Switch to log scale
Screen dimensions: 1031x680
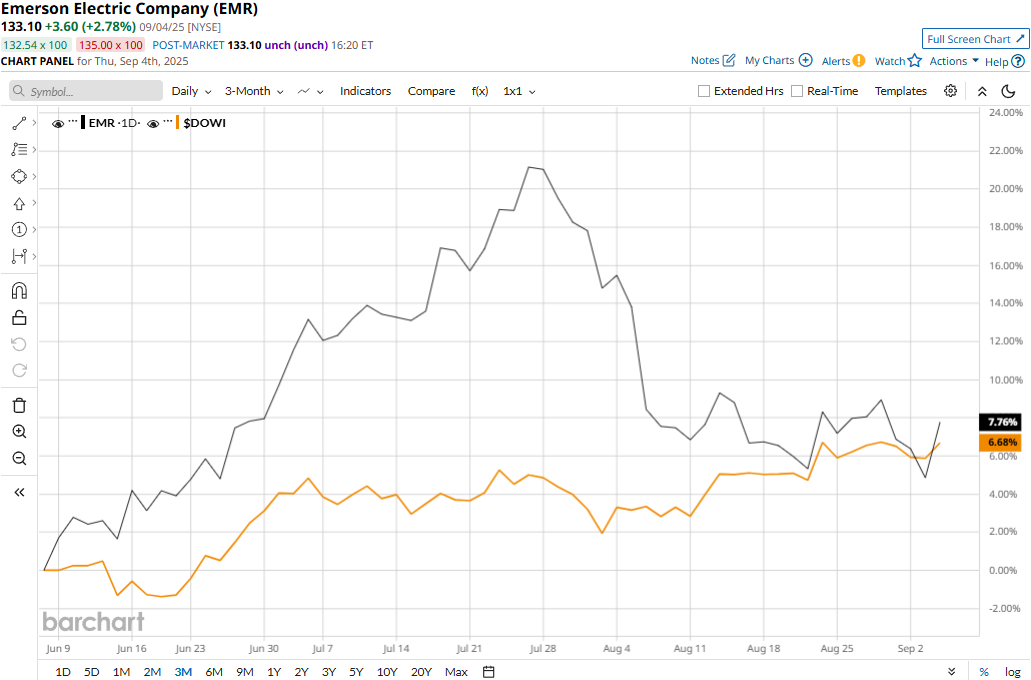(x=1013, y=671)
